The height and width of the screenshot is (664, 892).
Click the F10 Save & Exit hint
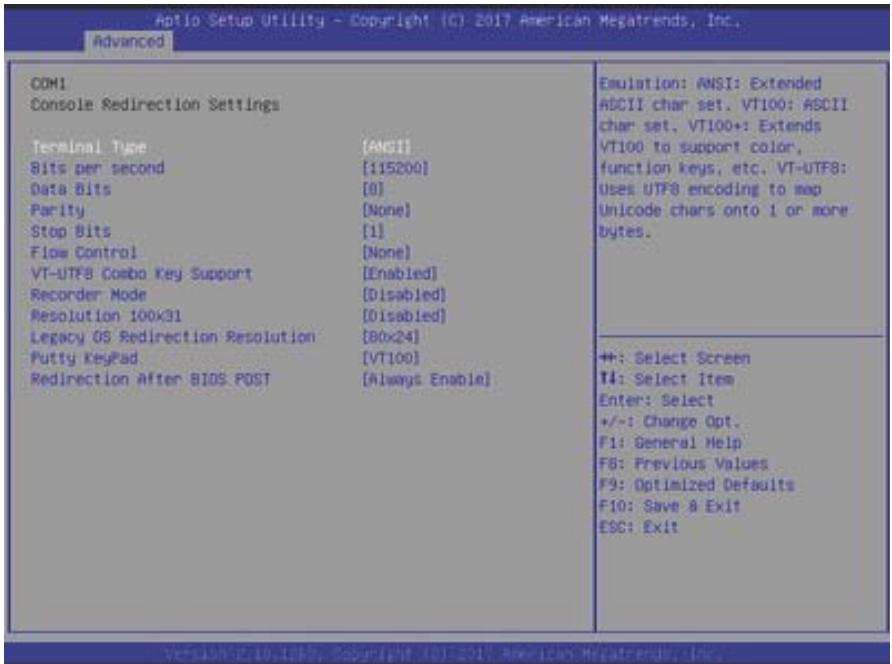click(x=670, y=506)
